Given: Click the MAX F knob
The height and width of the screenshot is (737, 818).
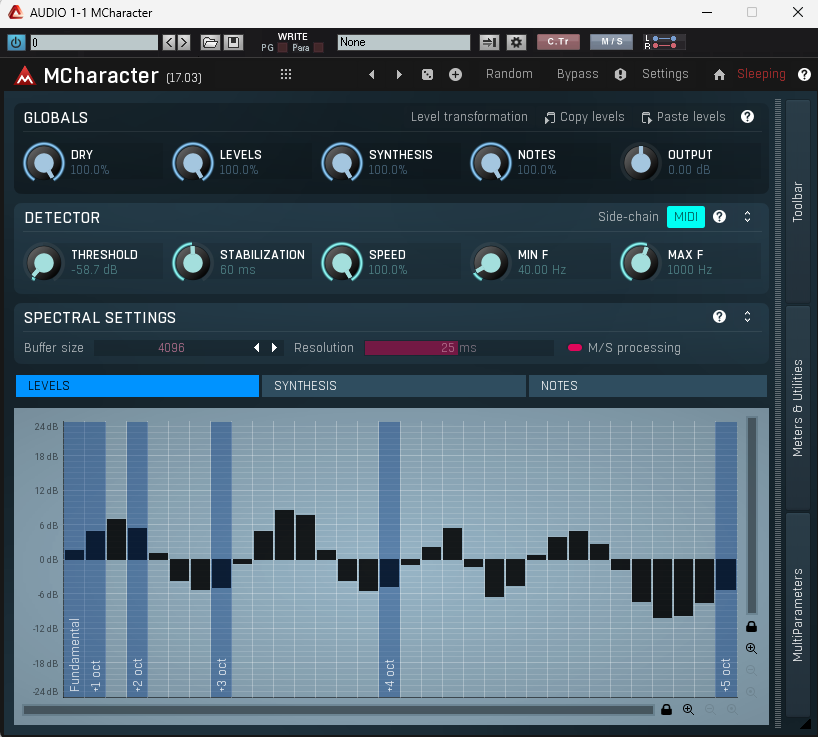Looking at the screenshot, I should point(640,263).
